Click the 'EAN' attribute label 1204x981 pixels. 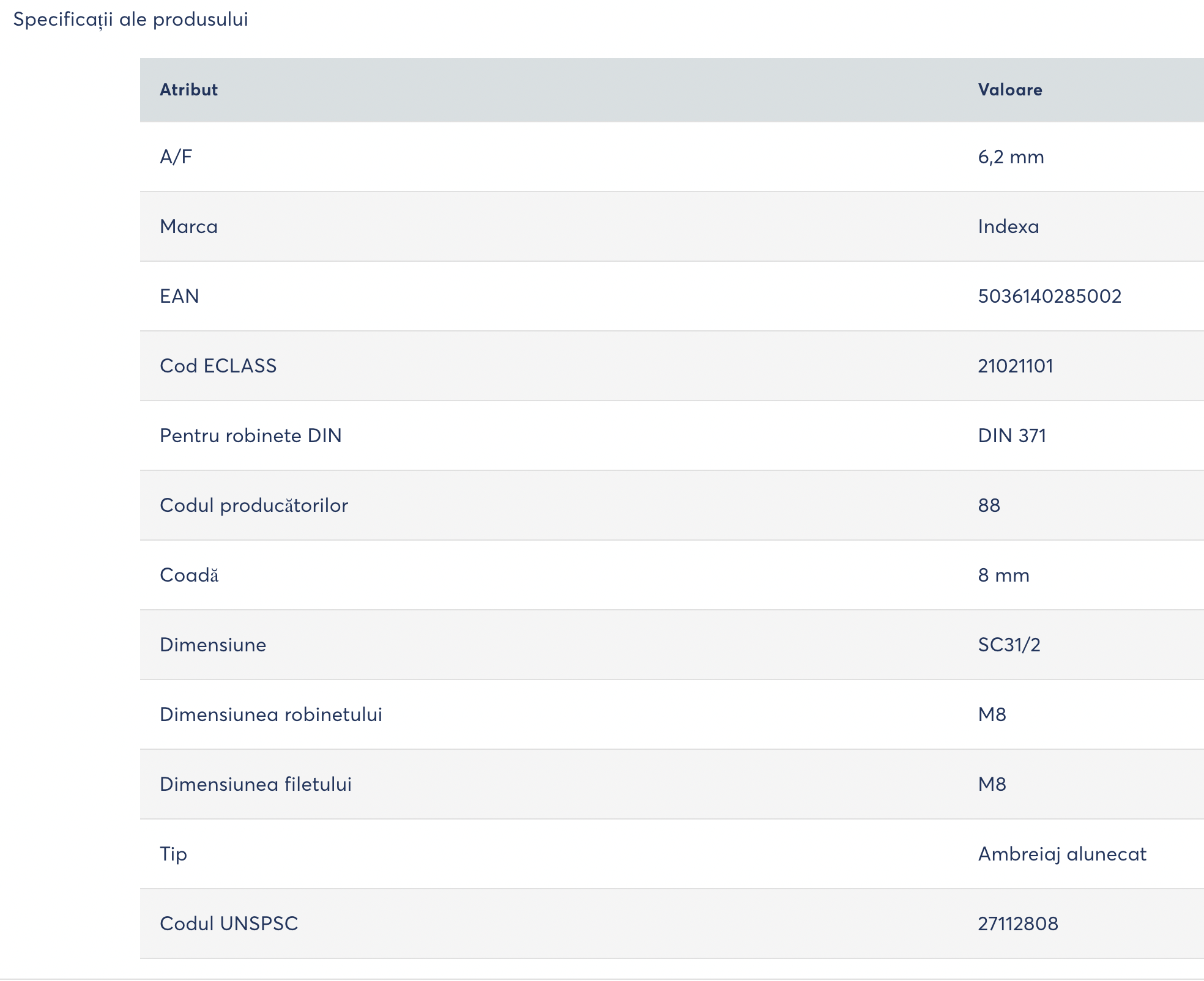point(179,297)
